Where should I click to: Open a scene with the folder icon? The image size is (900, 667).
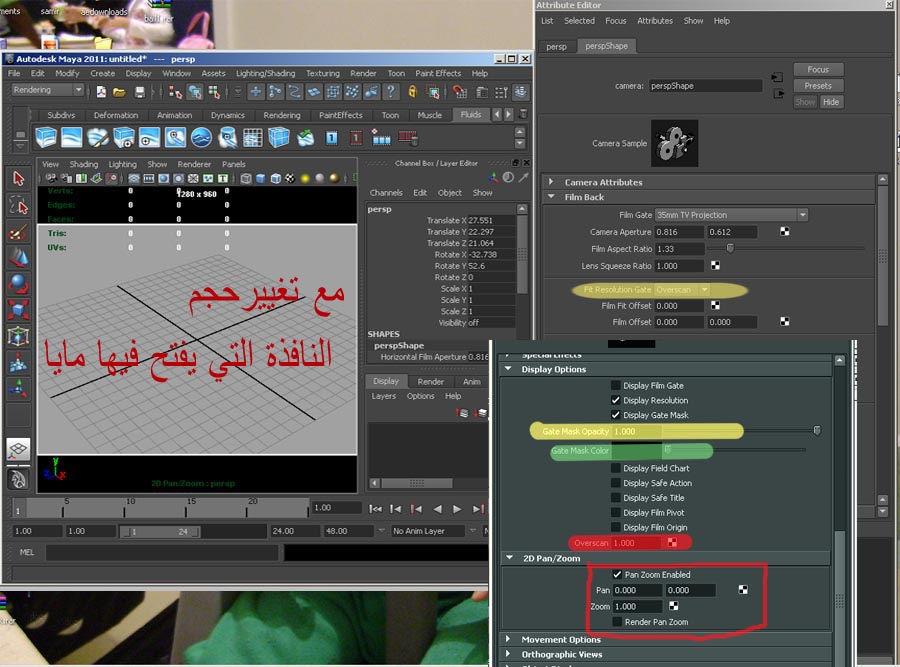point(119,92)
